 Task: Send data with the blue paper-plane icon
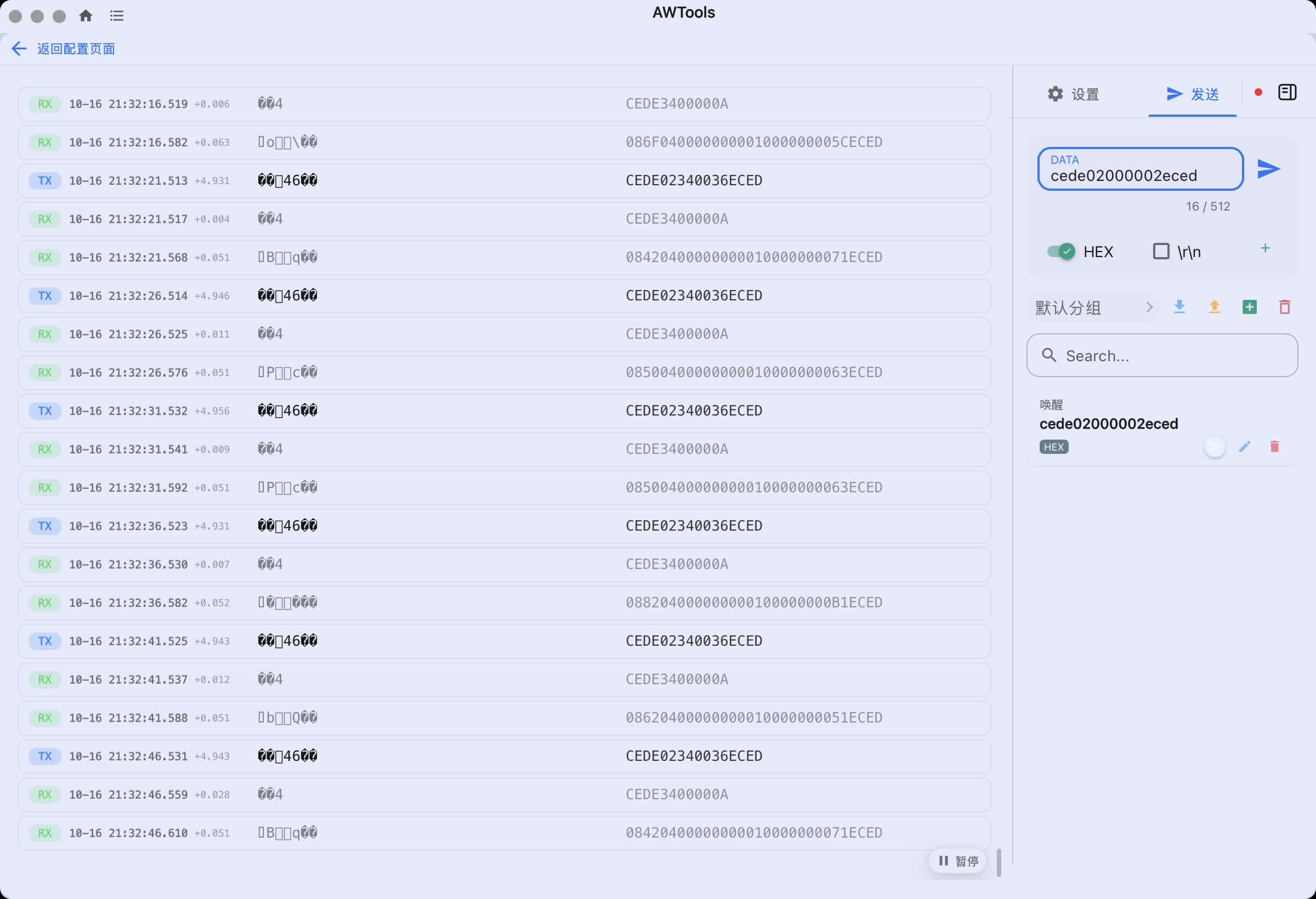point(1268,169)
